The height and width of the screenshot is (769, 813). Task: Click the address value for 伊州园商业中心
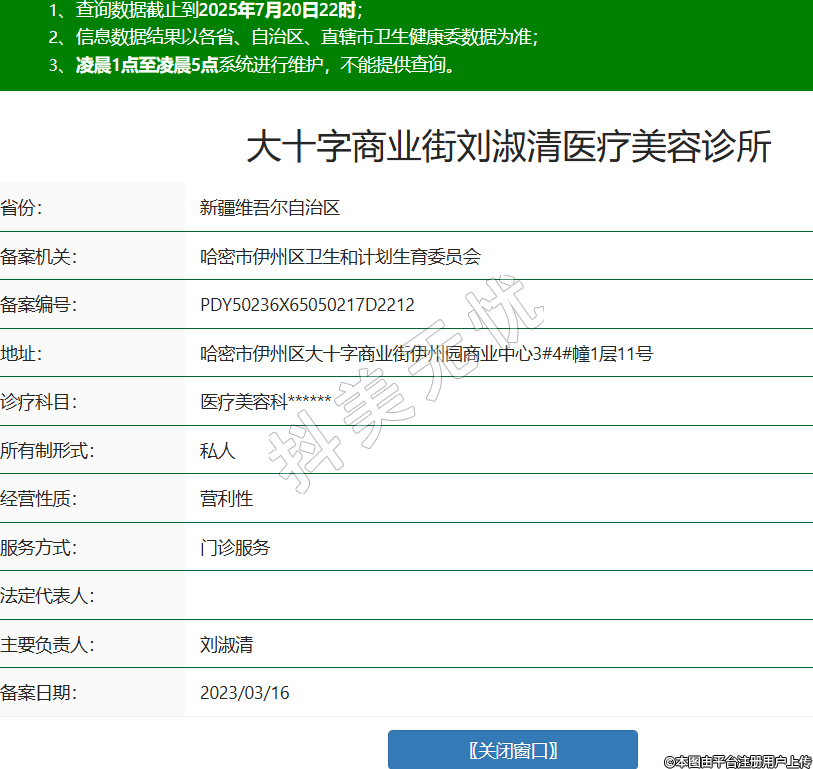click(x=426, y=353)
